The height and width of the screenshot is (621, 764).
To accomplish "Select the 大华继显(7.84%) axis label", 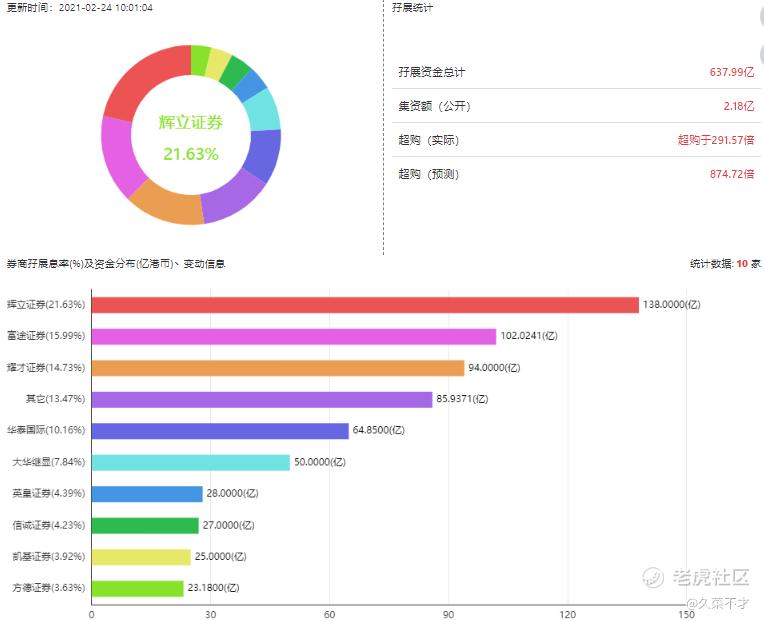I will (x=49, y=462).
